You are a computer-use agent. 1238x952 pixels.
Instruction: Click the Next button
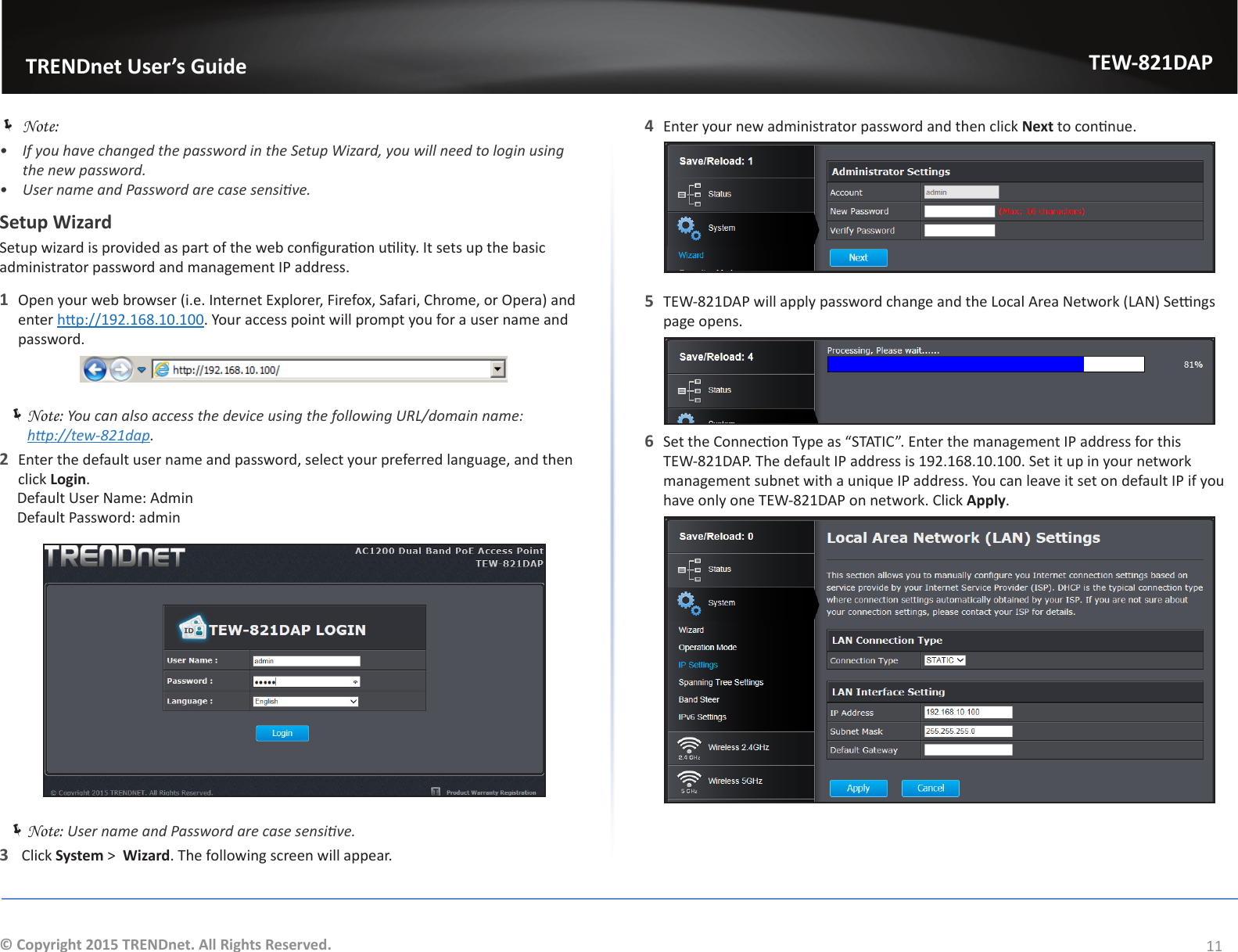tap(858, 257)
